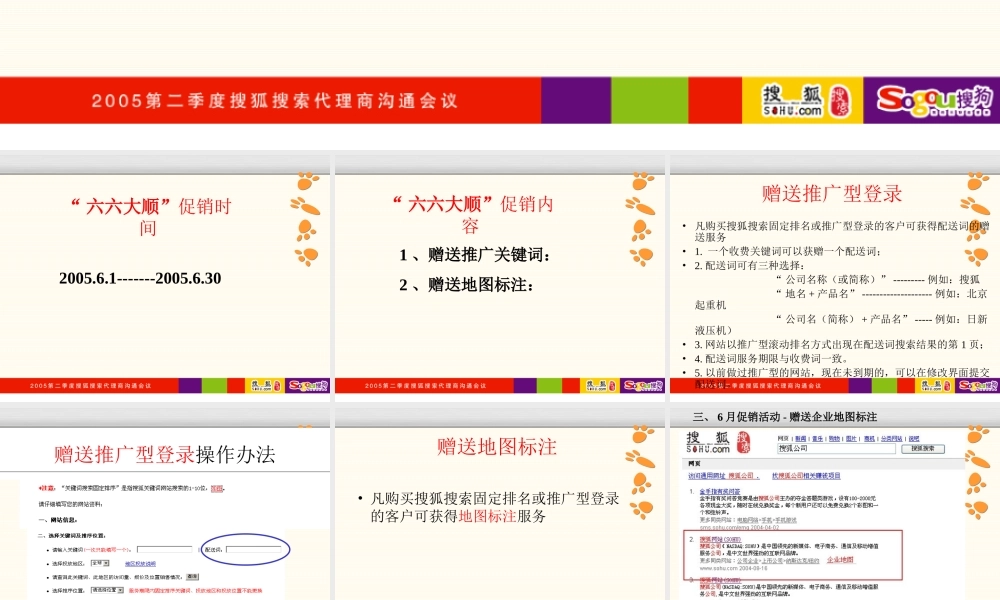Select the banner title 2005第二季度搜狐搜索代理商沟通会议
Viewport: 1000px width, 600px height.
point(274,101)
